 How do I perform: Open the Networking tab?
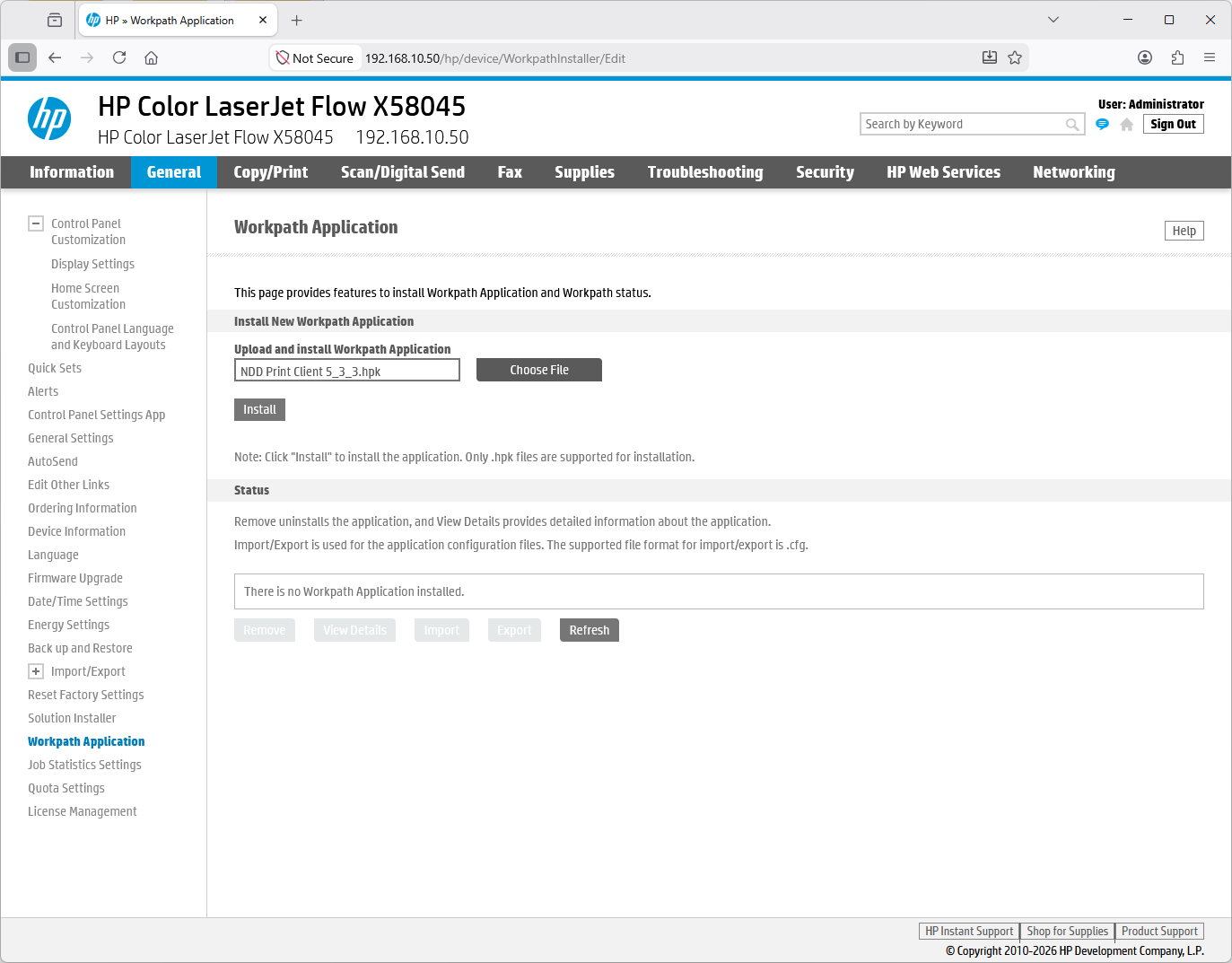(x=1073, y=172)
